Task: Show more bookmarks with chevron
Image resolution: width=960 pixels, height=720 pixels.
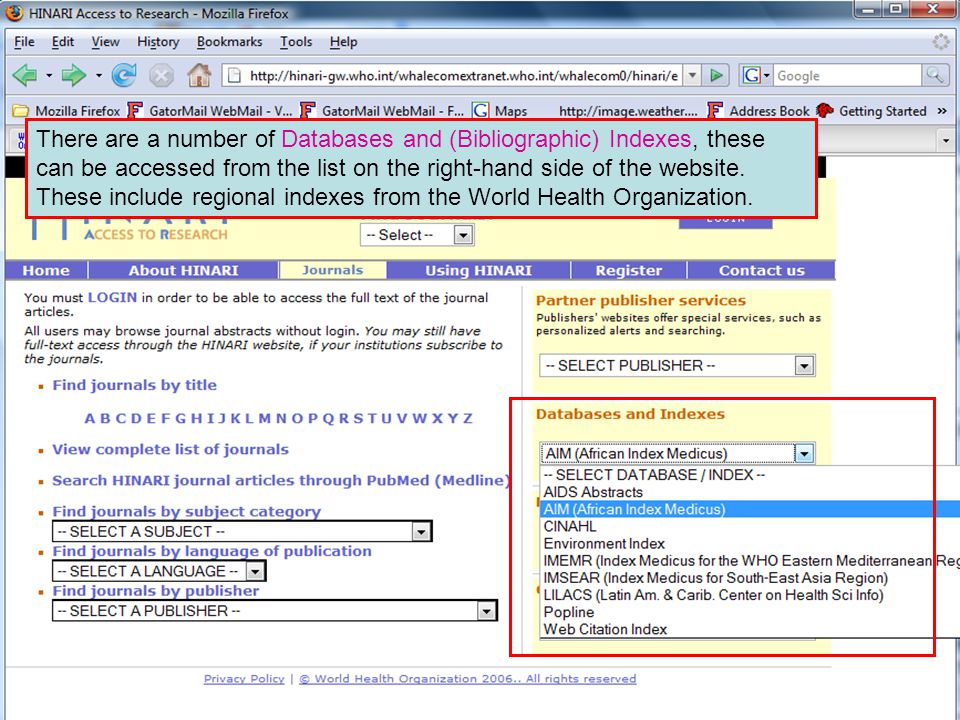Action: pos(942,111)
